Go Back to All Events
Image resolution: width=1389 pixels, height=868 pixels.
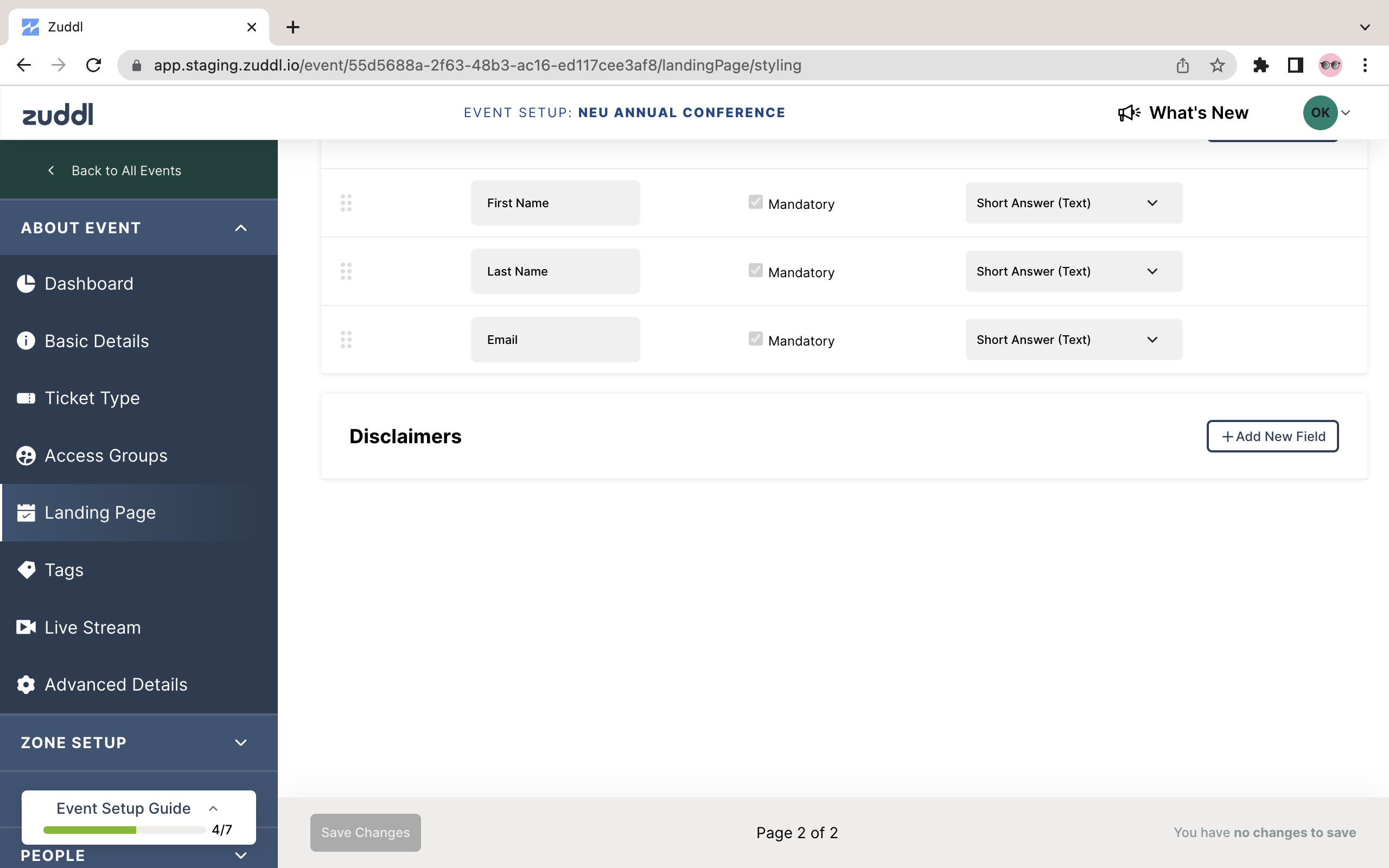(x=126, y=170)
